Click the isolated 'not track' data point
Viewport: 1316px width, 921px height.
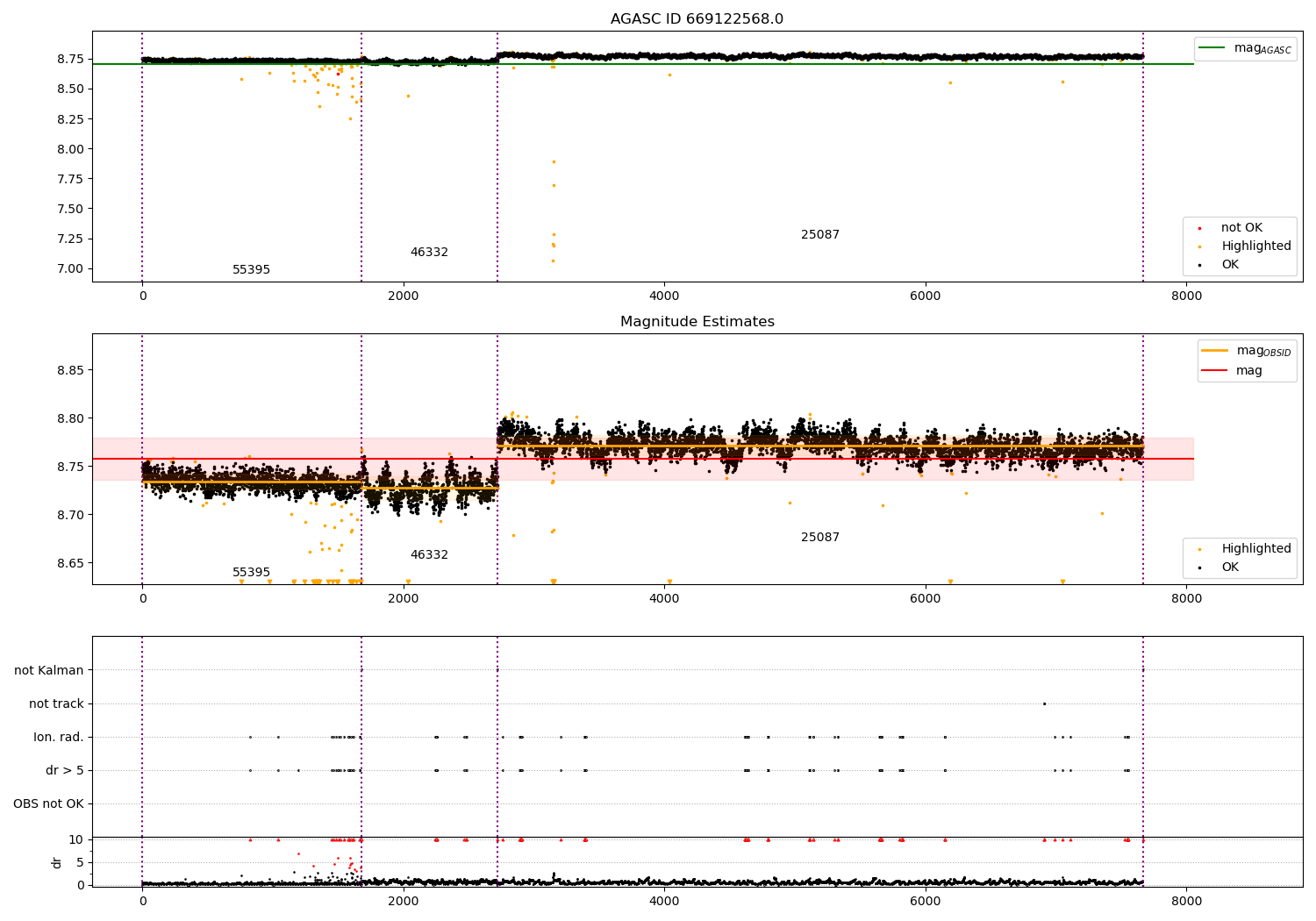click(1044, 703)
